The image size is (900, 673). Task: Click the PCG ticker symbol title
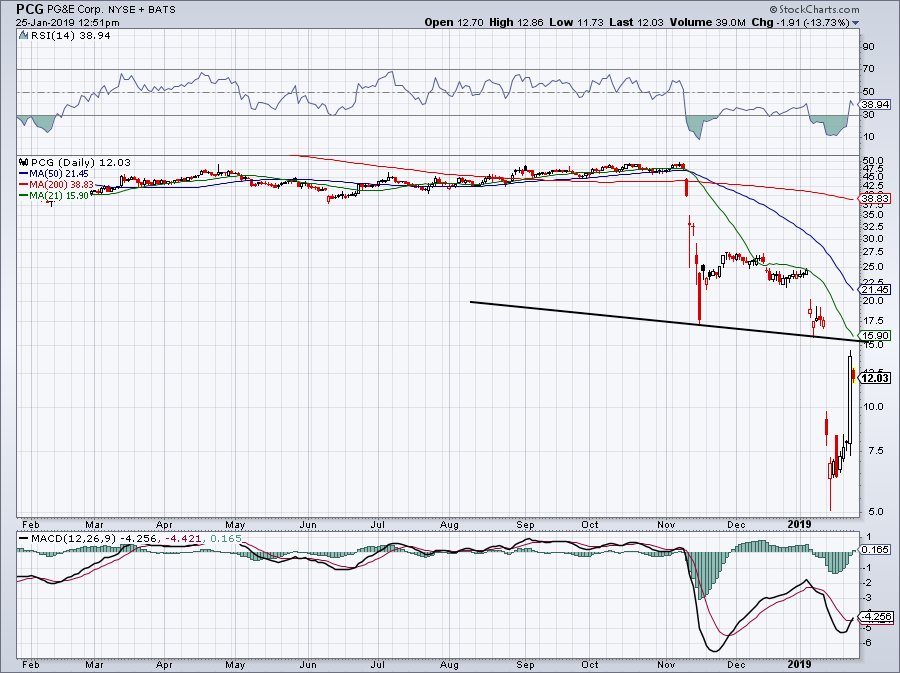click(x=30, y=9)
